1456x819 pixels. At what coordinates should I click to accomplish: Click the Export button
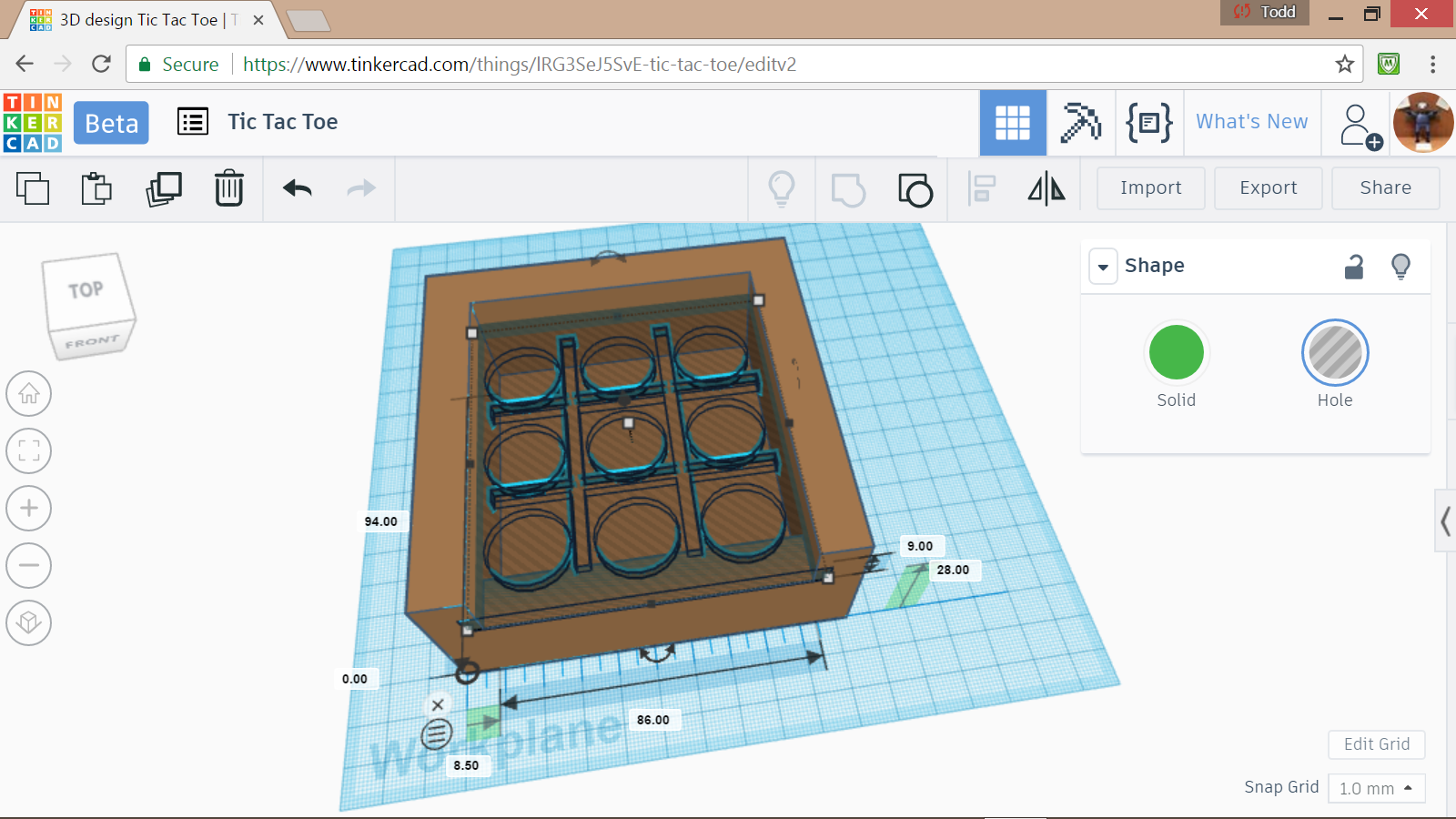click(x=1268, y=187)
